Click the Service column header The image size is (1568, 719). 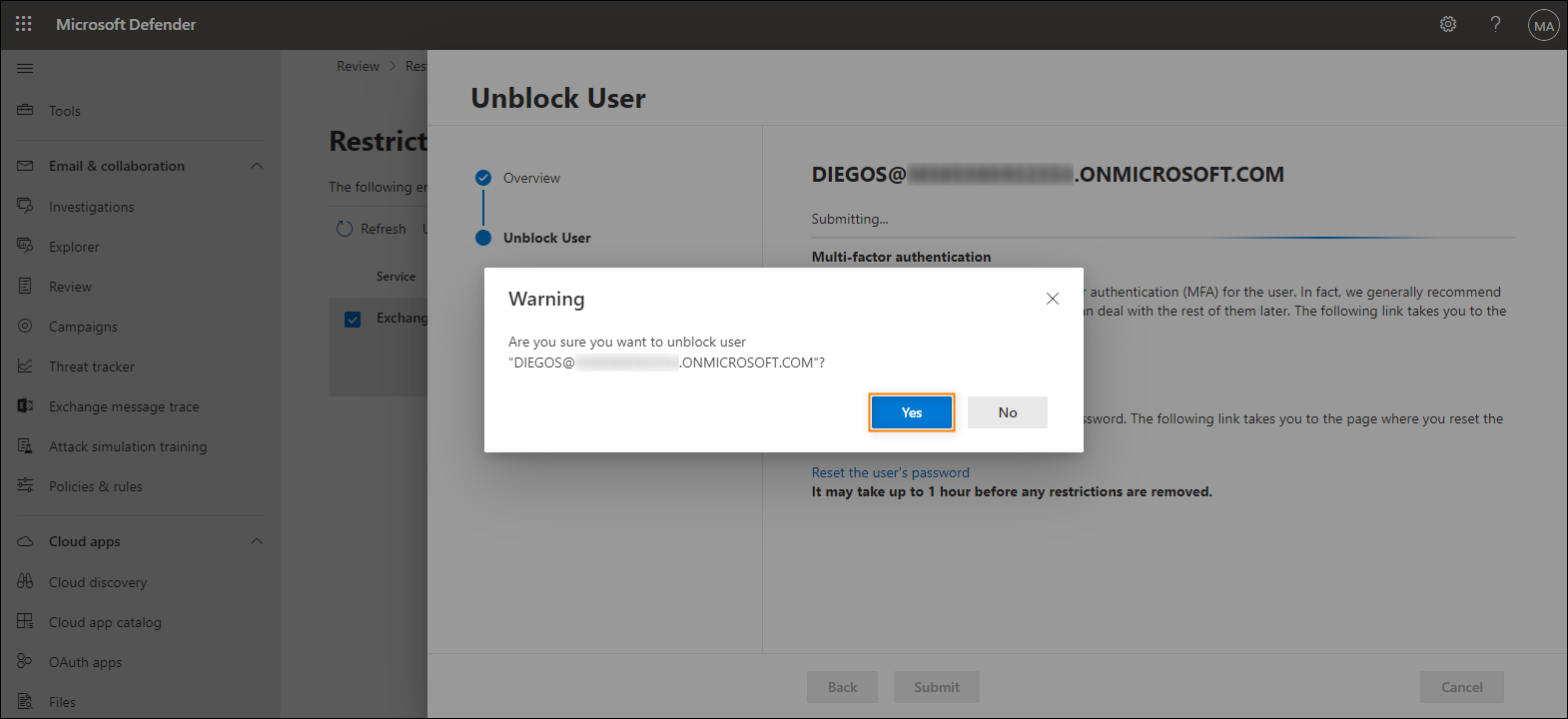coord(395,277)
